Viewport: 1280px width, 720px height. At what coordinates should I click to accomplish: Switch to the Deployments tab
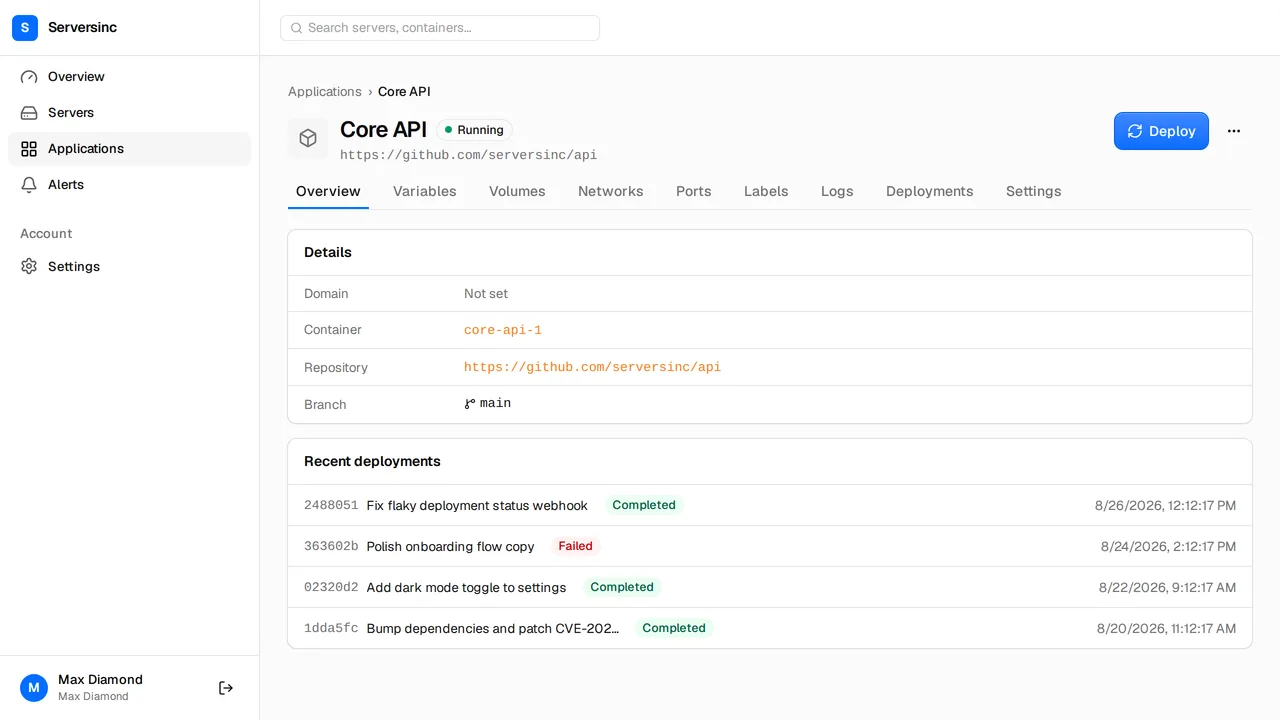point(930,191)
